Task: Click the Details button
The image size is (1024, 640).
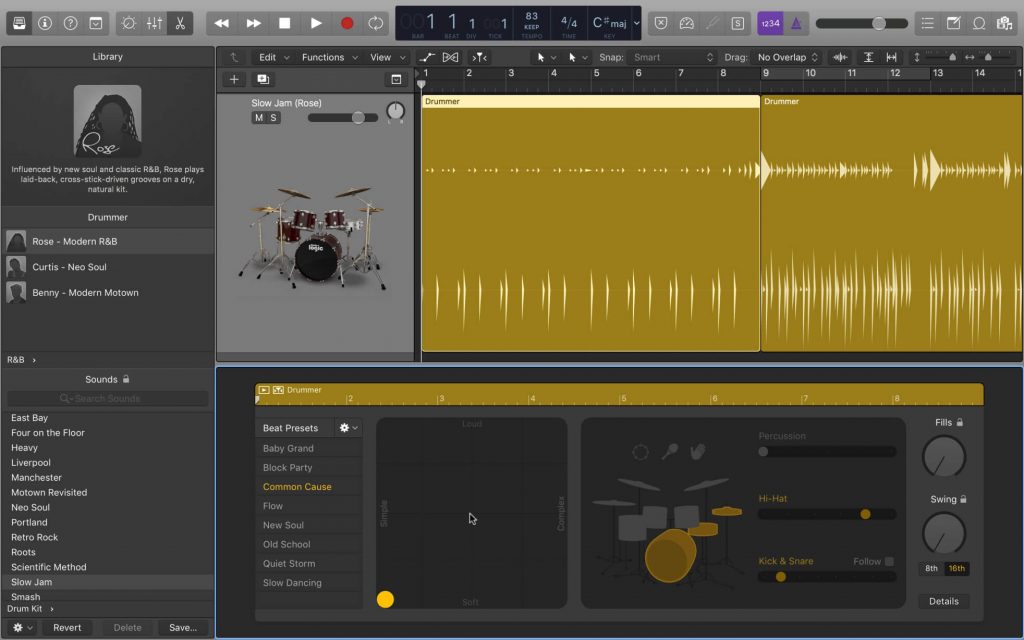Action: (943, 601)
